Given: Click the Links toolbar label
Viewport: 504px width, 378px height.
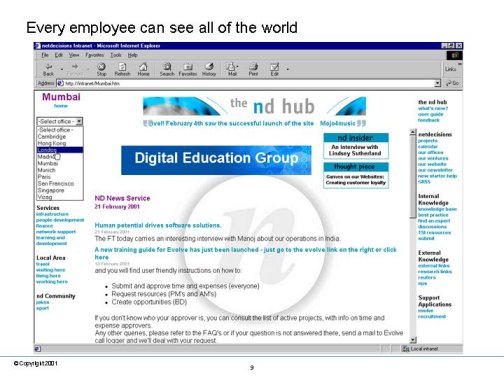Looking at the screenshot, I should coord(450,69).
